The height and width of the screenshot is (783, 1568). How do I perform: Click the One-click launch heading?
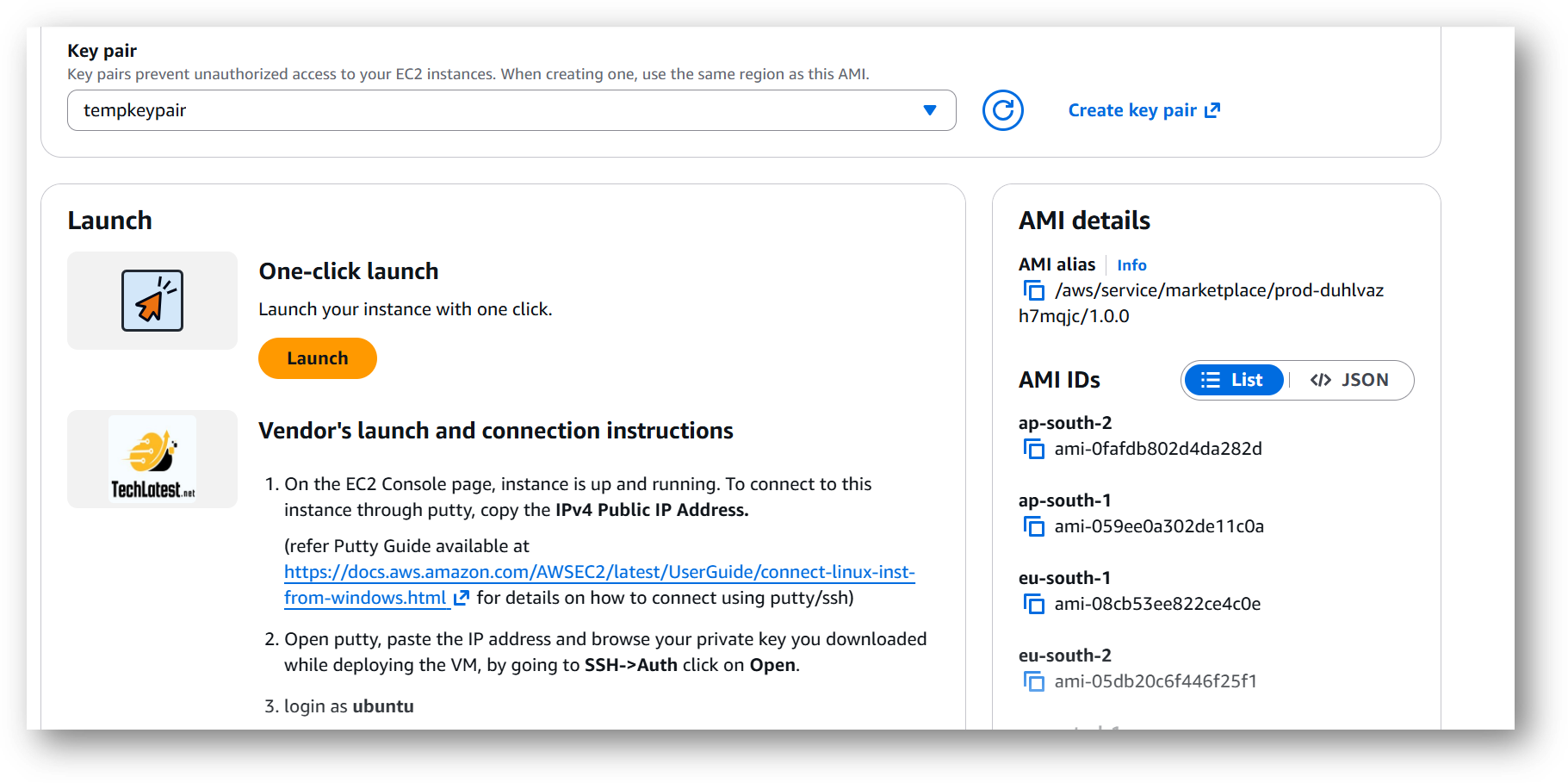(349, 271)
